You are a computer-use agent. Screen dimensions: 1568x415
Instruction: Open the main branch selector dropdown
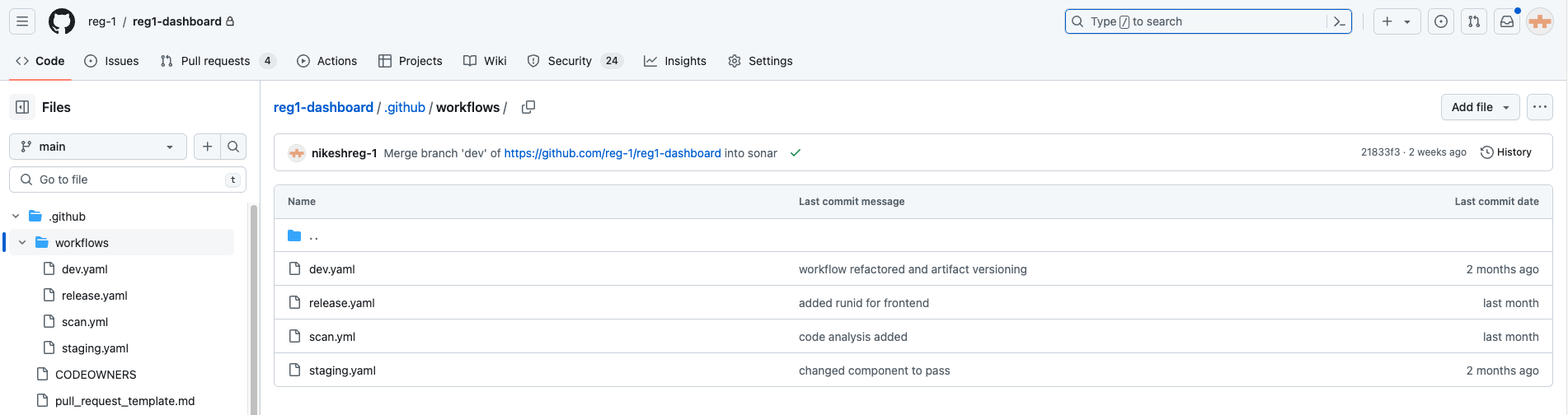pos(98,147)
